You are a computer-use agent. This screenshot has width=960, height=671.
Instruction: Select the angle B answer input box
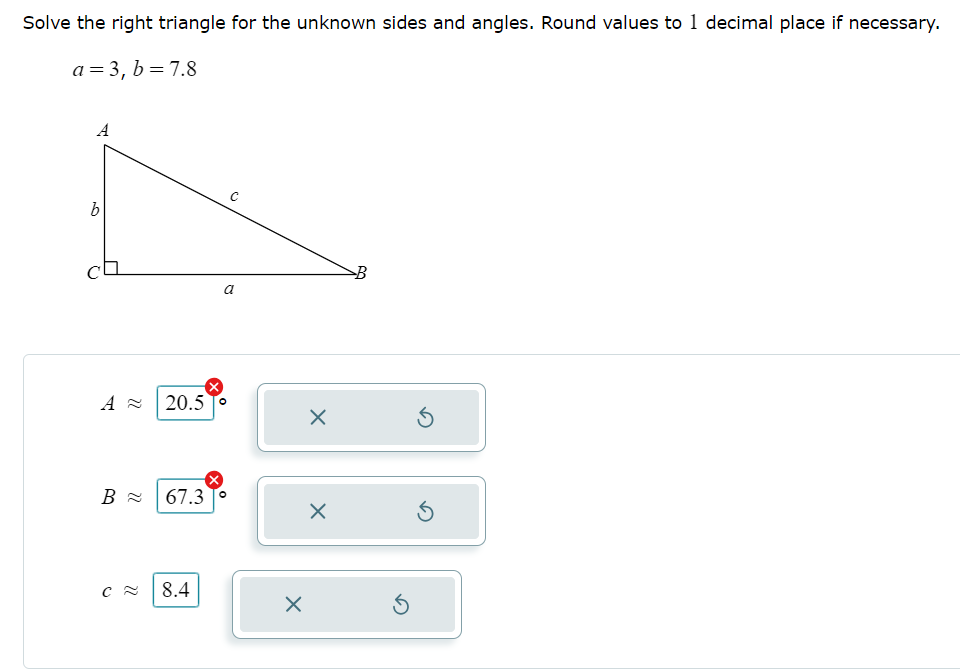click(184, 496)
